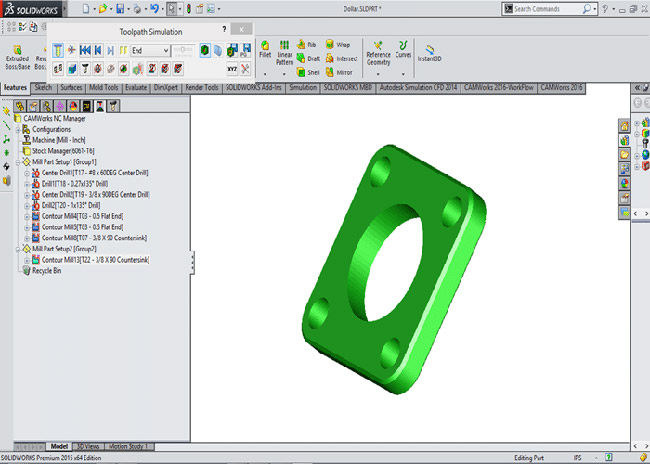Image resolution: width=650 pixels, height=464 pixels.
Task: Open Autodesk Simulation CFD 2014 tab
Action: (x=418, y=87)
